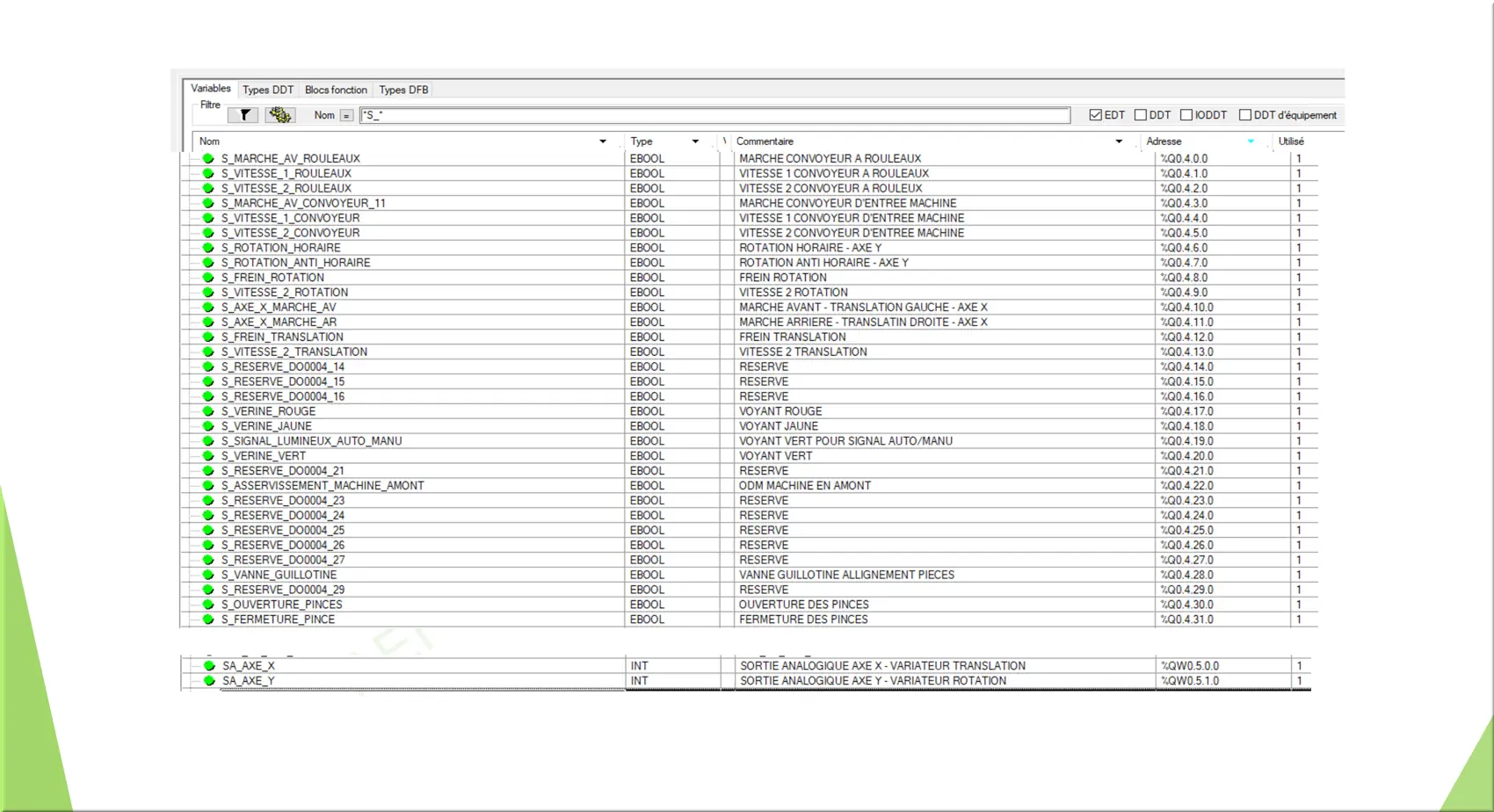This screenshot has width=1494, height=812.
Task: Click the Nom column header label
Action: tap(209, 141)
